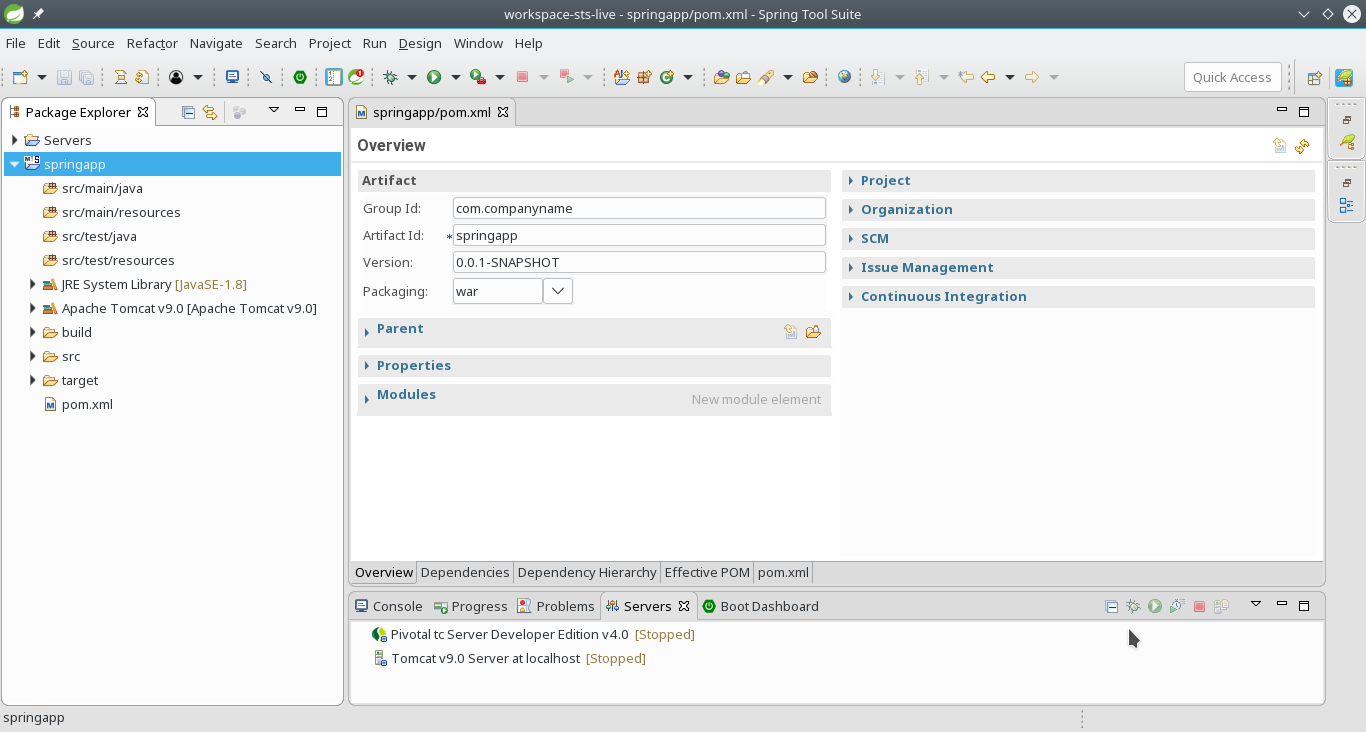Click the Open Type folder toolbar icon
Image resolution: width=1366 pixels, height=732 pixels.
coord(722,77)
